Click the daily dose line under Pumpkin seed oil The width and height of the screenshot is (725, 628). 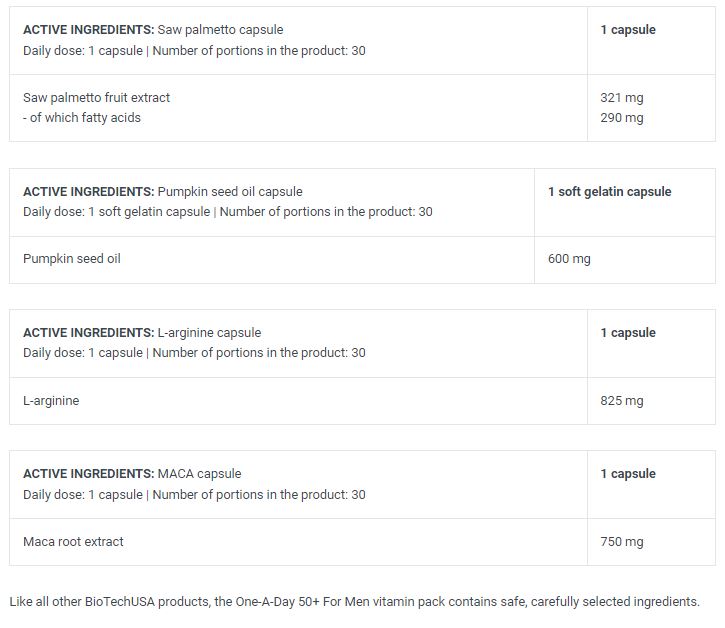[x=227, y=212]
